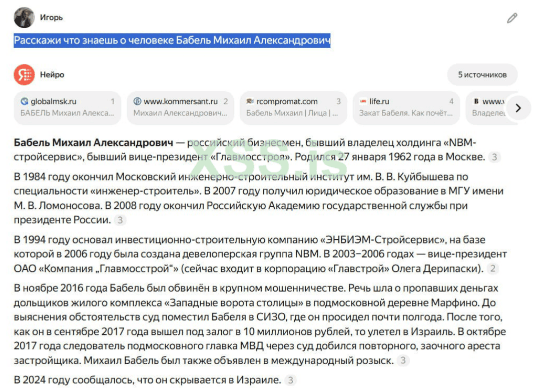Viewport: 535px width, 388px height.
Task: Open the life.ru source card
Action: coord(406,107)
